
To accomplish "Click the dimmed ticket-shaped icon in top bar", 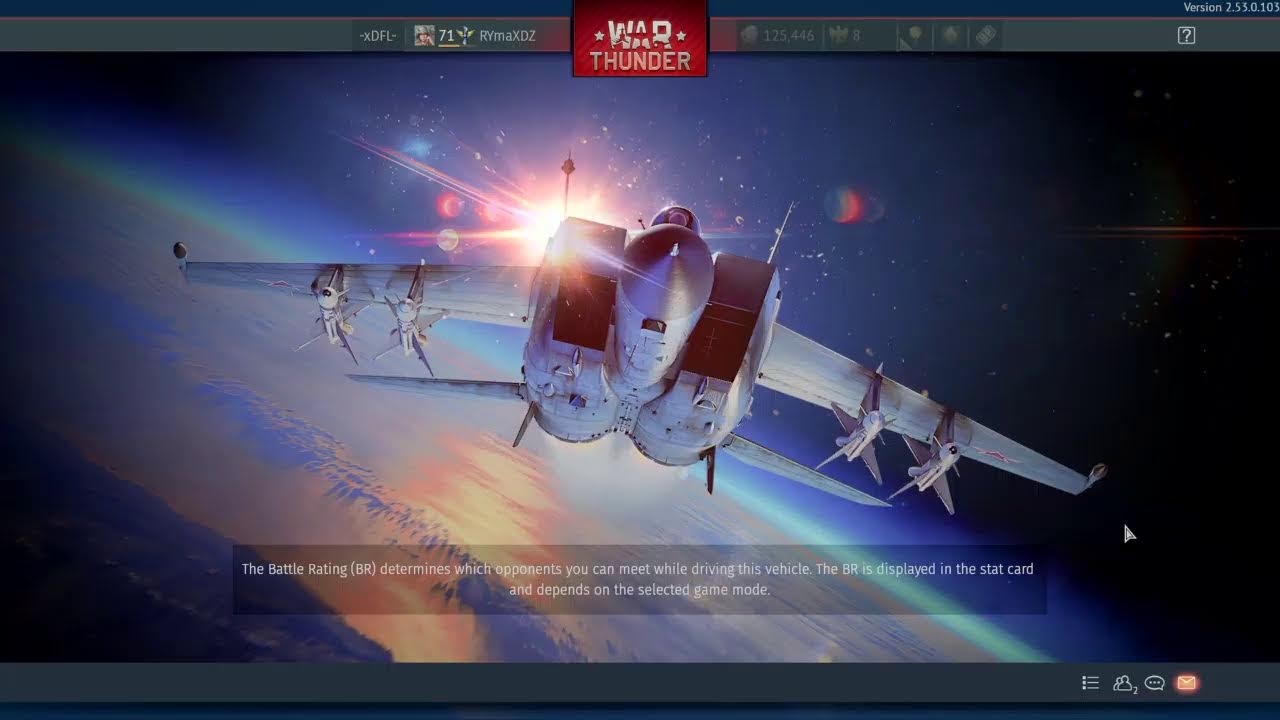I will click(x=986, y=36).
